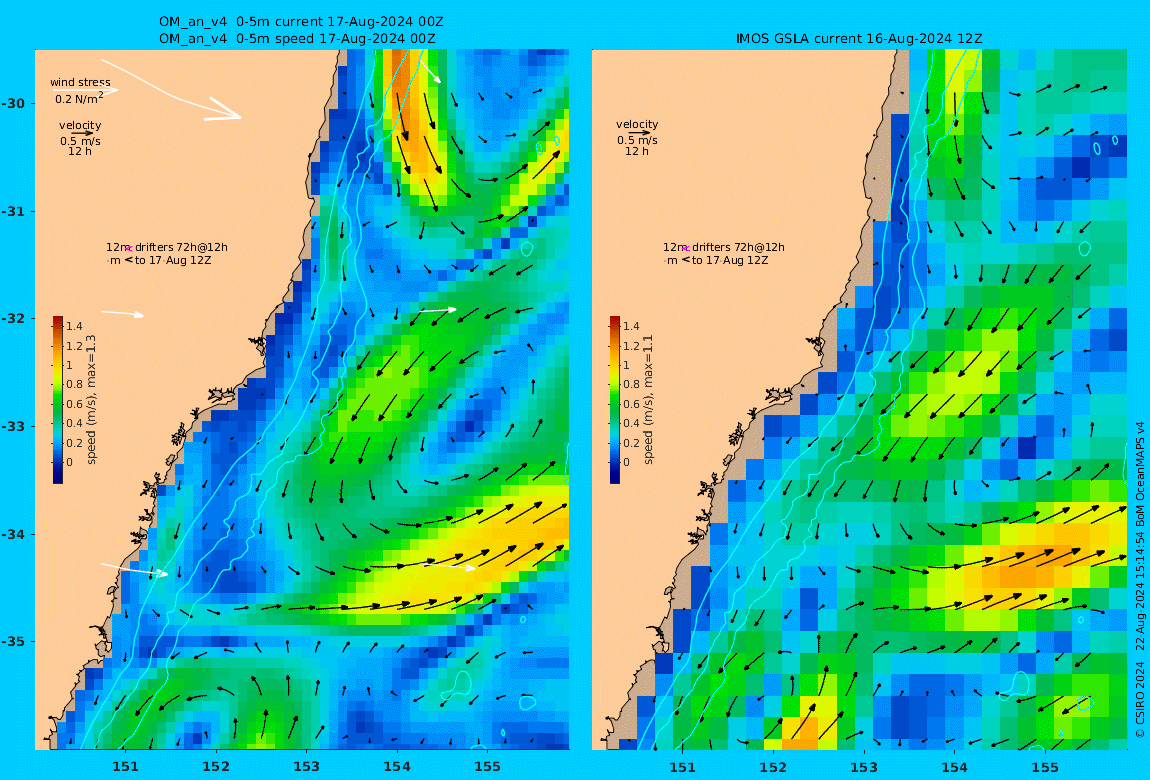Image resolution: width=1150 pixels, height=780 pixels.
Task: Click '12m drifters 72h@12h' text in the left map
Action: (x=167, y=247)
